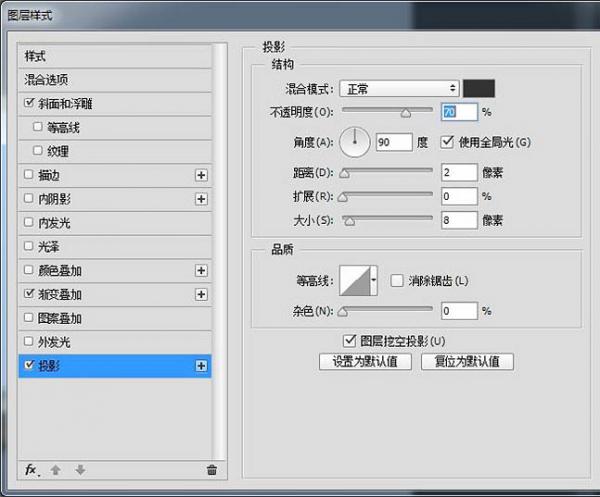
Task: Enable the 等高线 sub-option checkbox
Action: 38,127
